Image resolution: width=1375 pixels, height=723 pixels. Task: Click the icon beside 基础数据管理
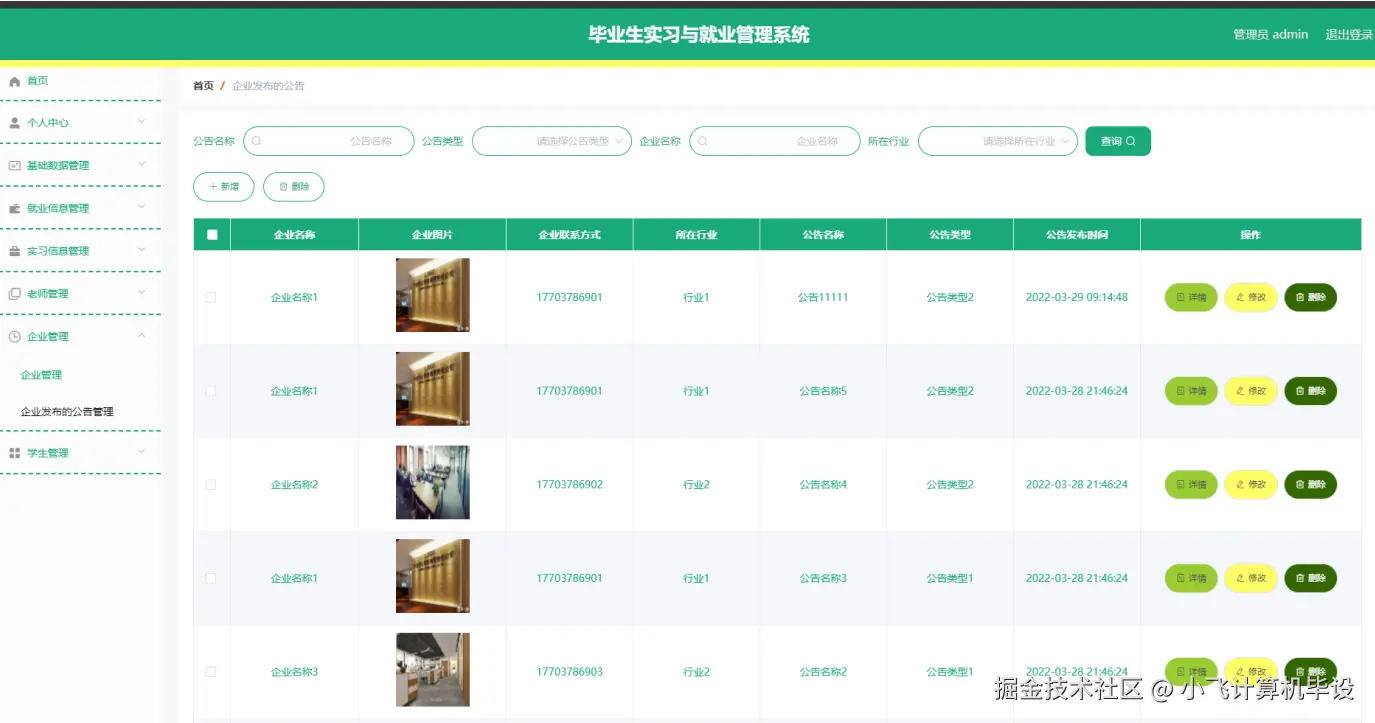tap(14, 165)
